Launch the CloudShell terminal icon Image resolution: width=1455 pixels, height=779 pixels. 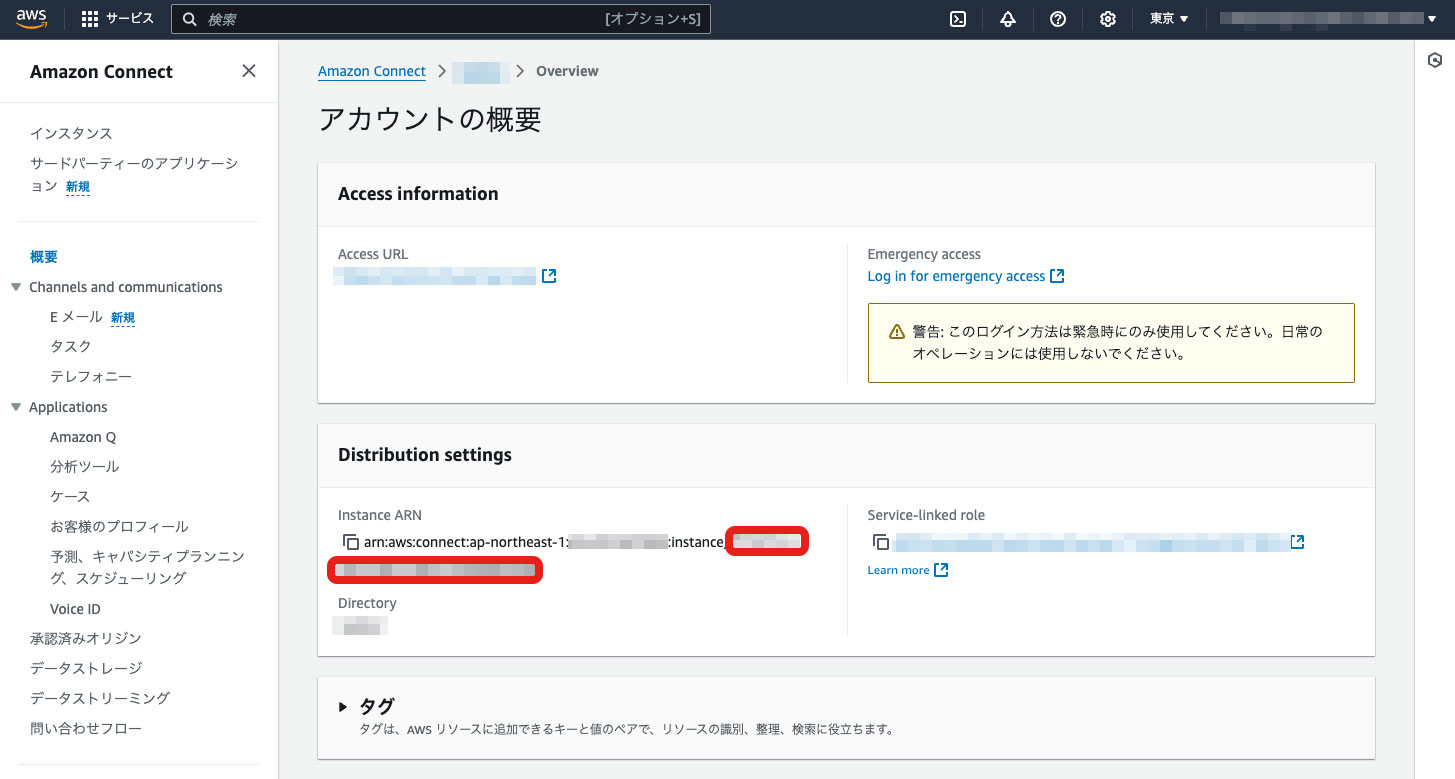coord(958,19)
